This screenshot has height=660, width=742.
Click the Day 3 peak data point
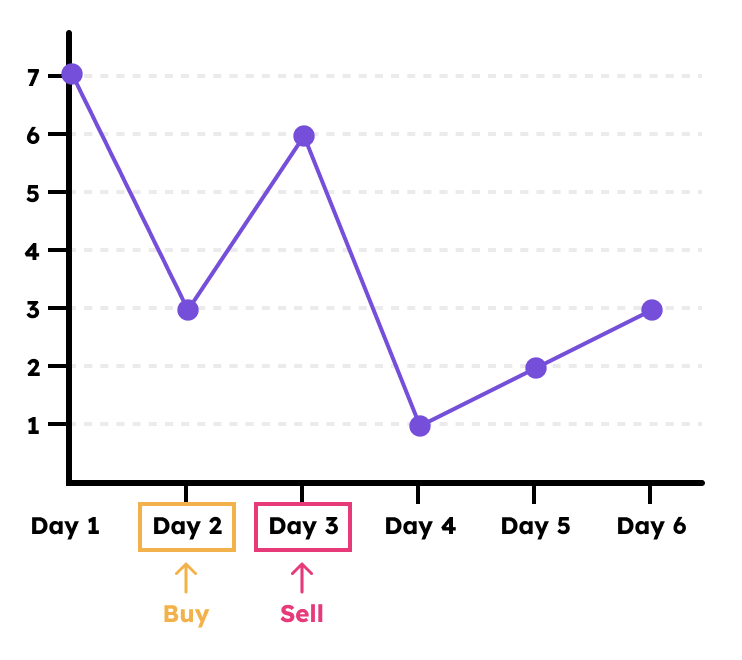click(x=303, y=136)
